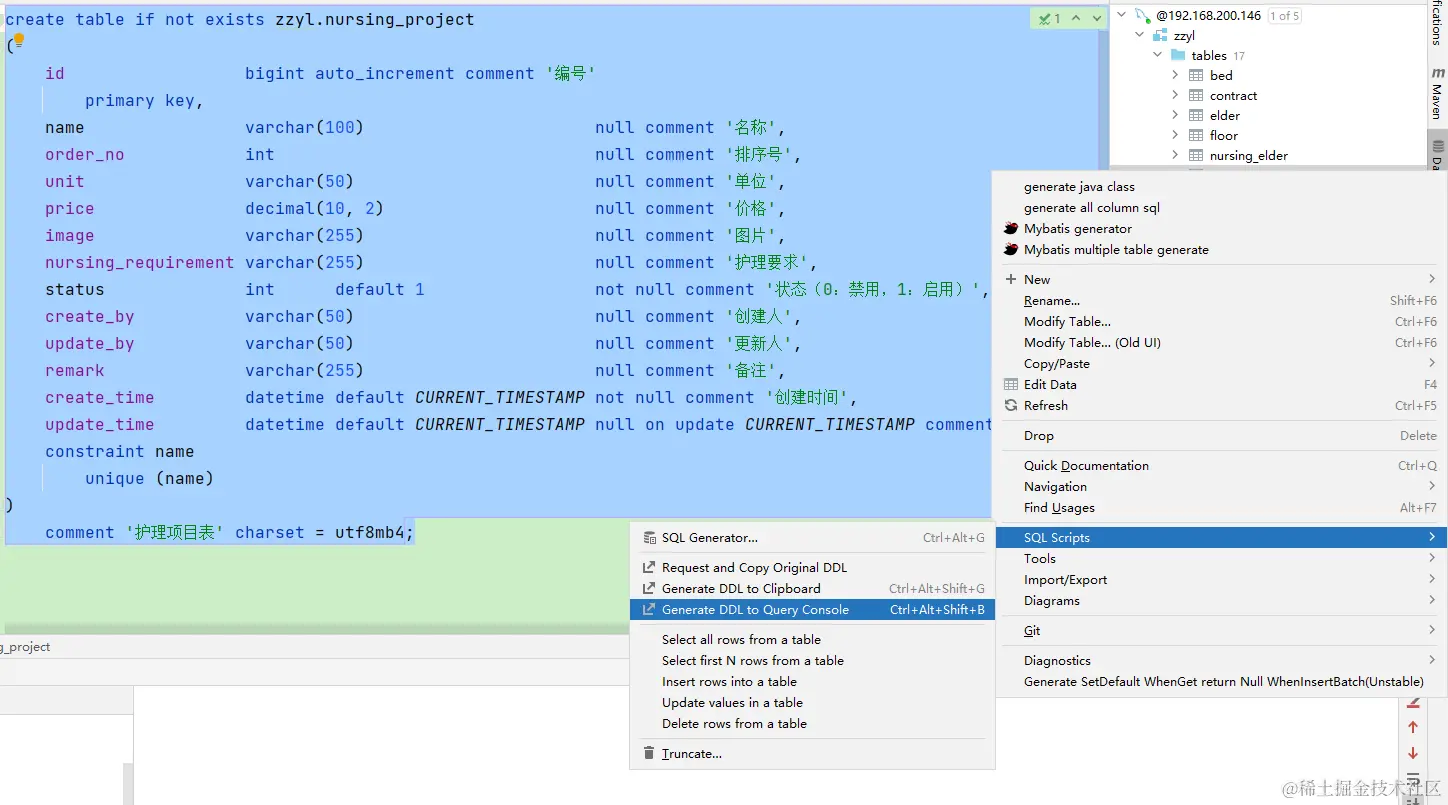Click the Mybatis generator bird icon
The width and height of the screenshot is (1448, 805).
(1011, 229)
